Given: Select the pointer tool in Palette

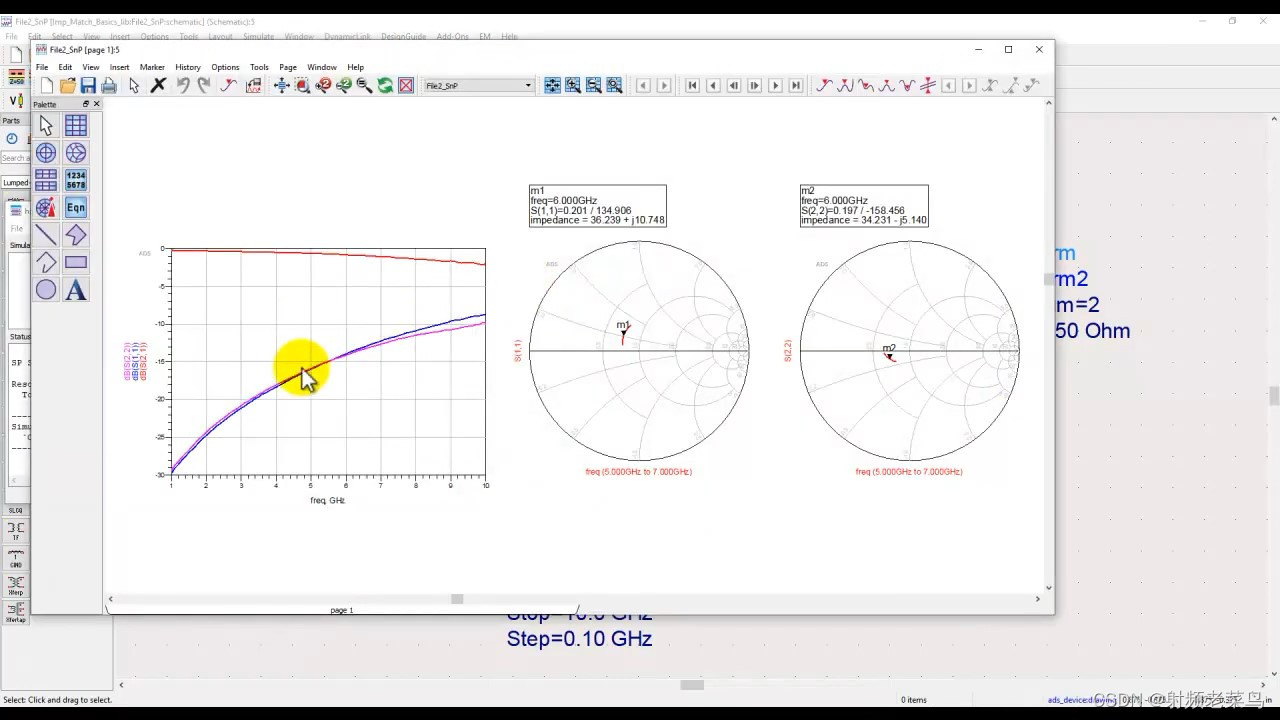Looking at the screenshot, I should click(x=46, y=125).
